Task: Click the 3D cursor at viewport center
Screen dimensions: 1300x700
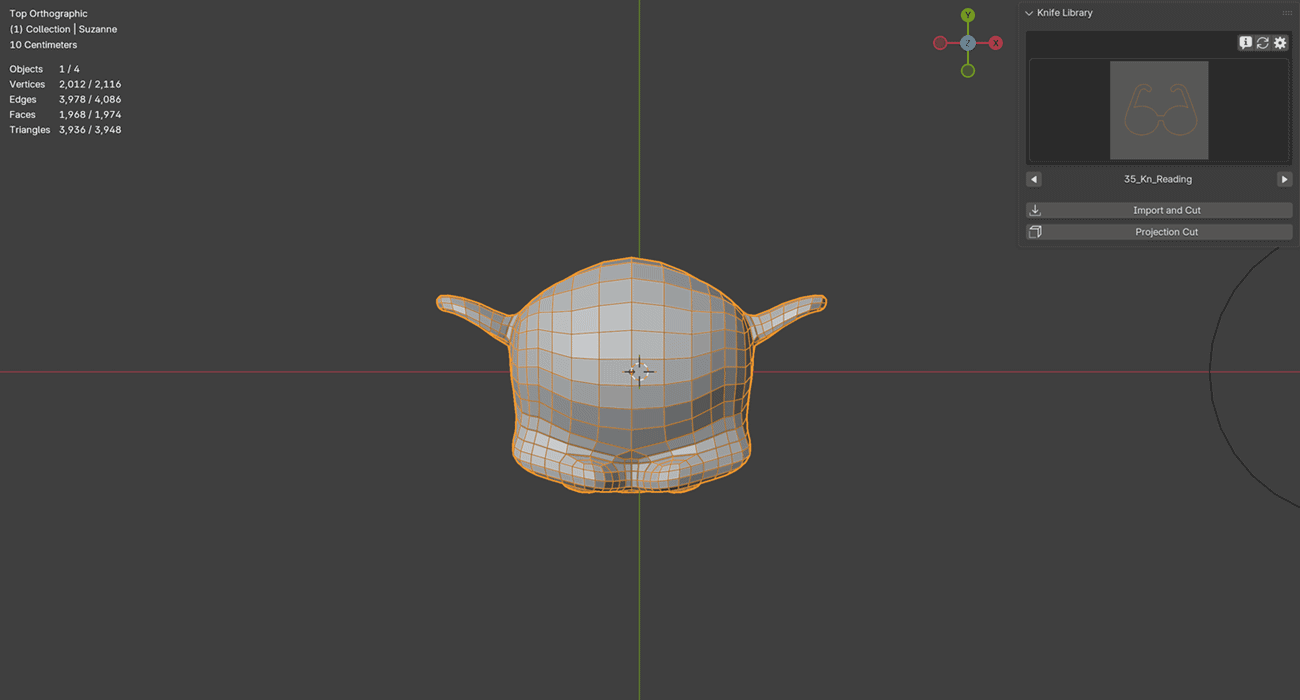Action: (639, 371)
